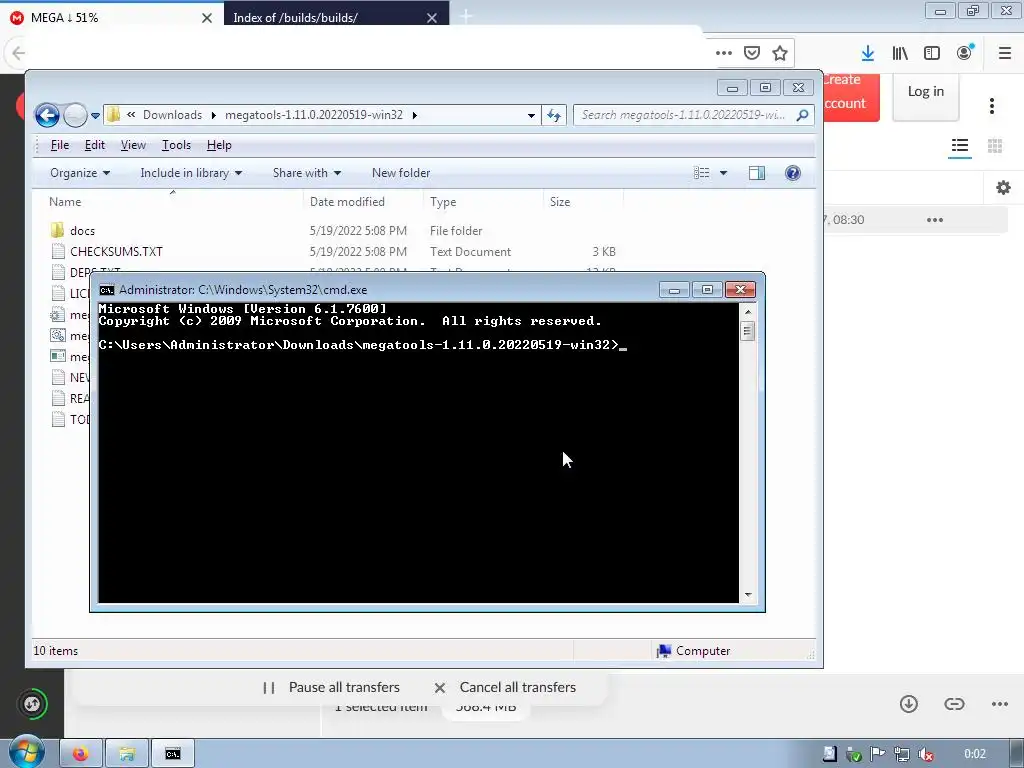
Task: Click the Firefox icon on the taskbar
Action: coord(81,754)
